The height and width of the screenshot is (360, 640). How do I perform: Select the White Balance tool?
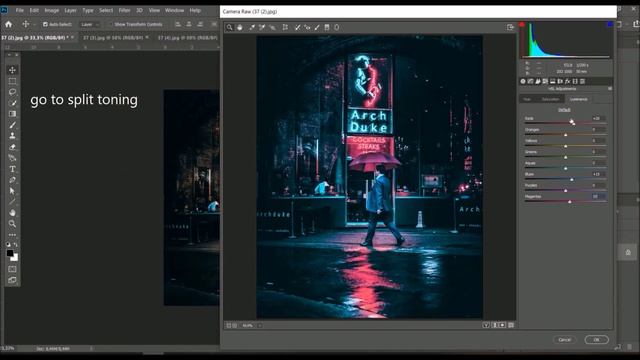tap(252, 27)
